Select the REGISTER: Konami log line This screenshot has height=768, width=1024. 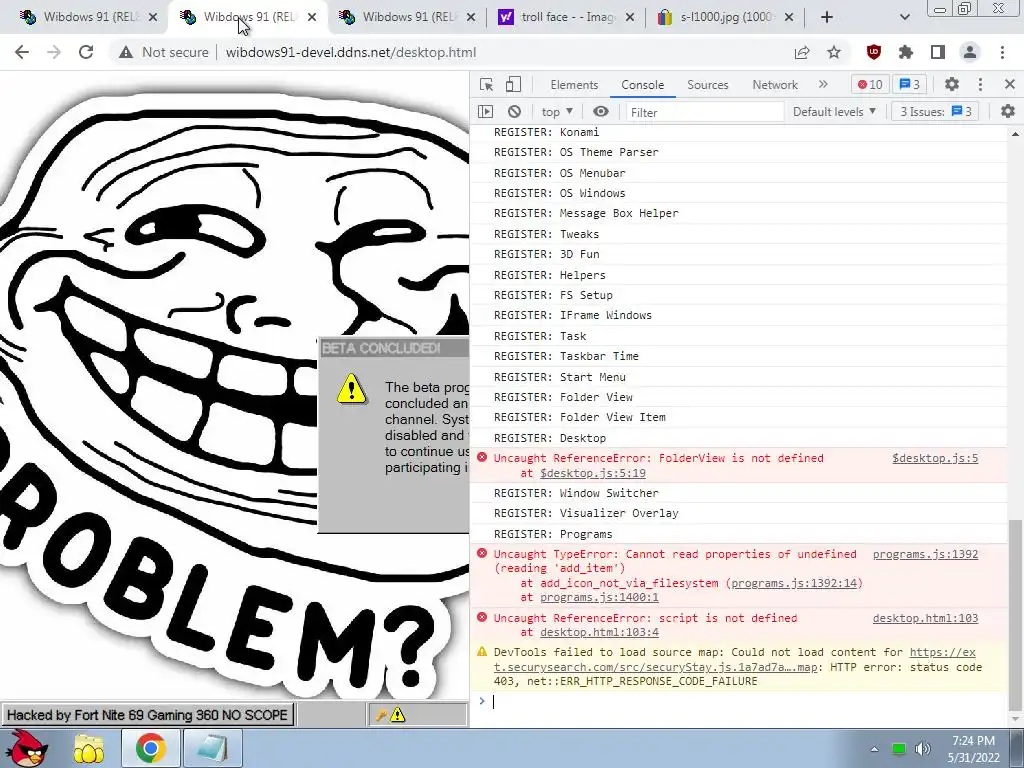pos(739,132)
